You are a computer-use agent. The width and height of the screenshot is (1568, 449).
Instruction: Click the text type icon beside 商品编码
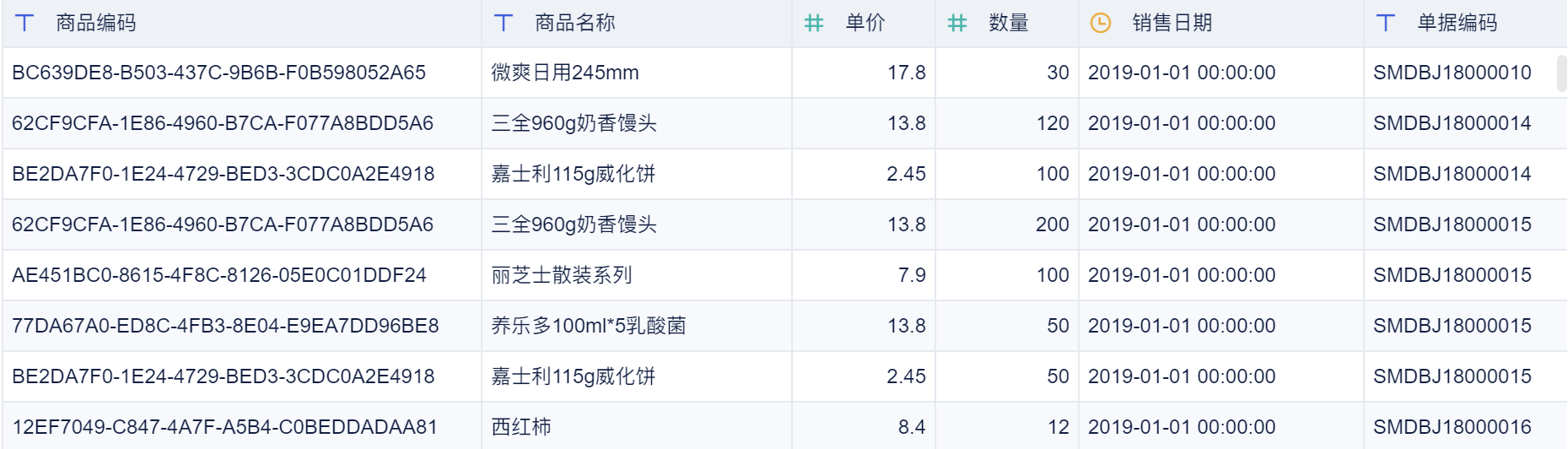click(25, 23)
